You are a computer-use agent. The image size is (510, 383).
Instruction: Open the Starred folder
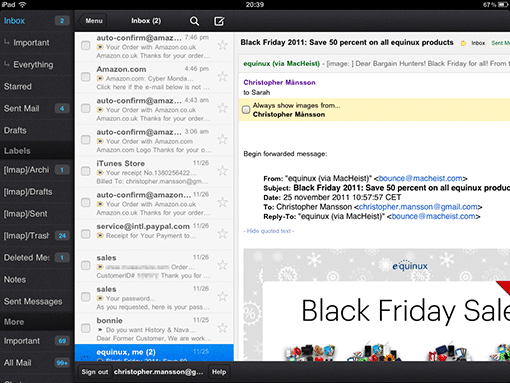37,87
